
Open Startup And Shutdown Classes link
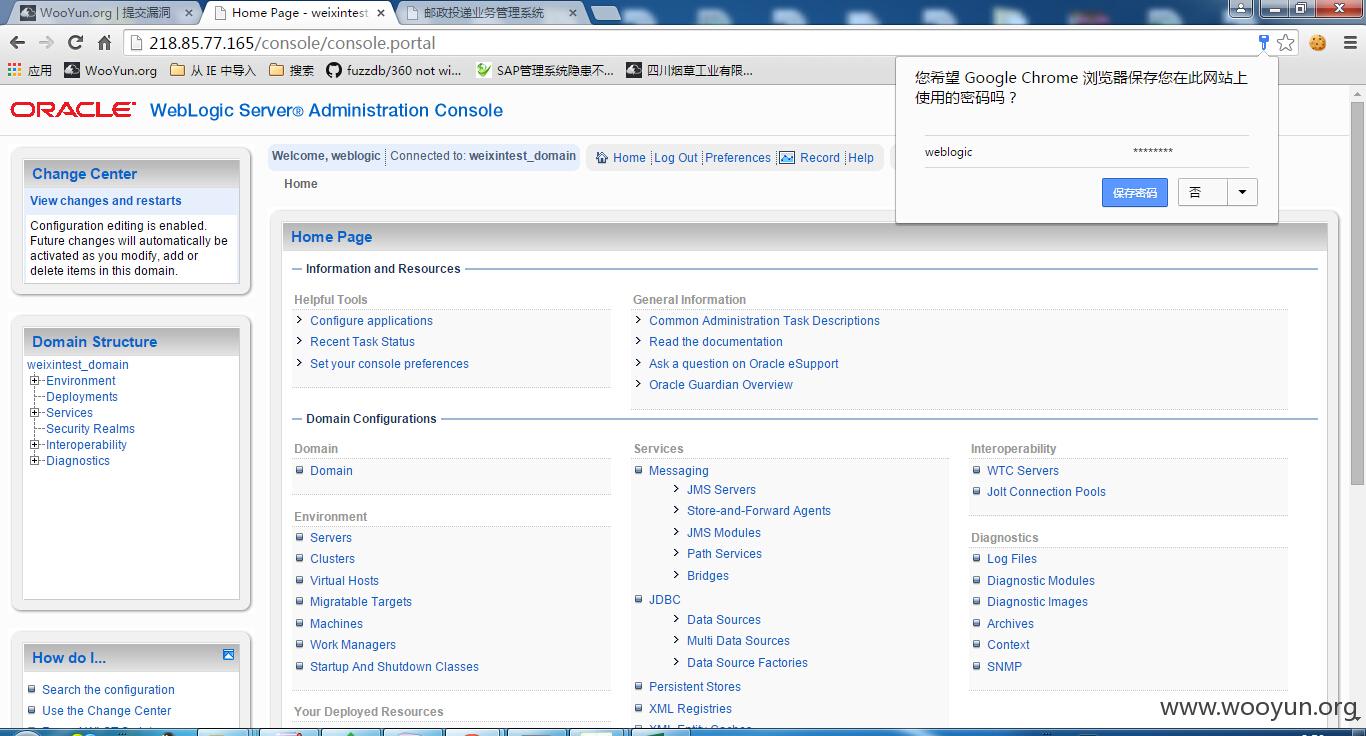coord(394,667)
